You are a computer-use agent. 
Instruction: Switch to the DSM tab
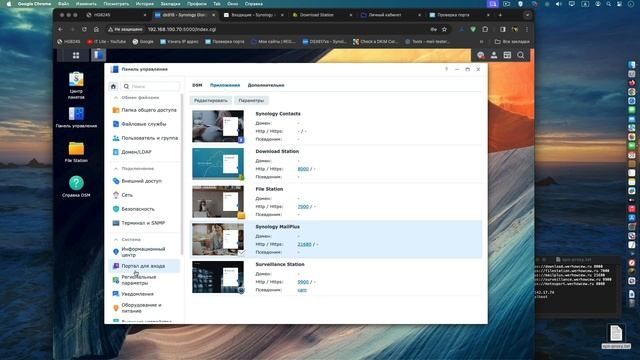coord(197,85)
